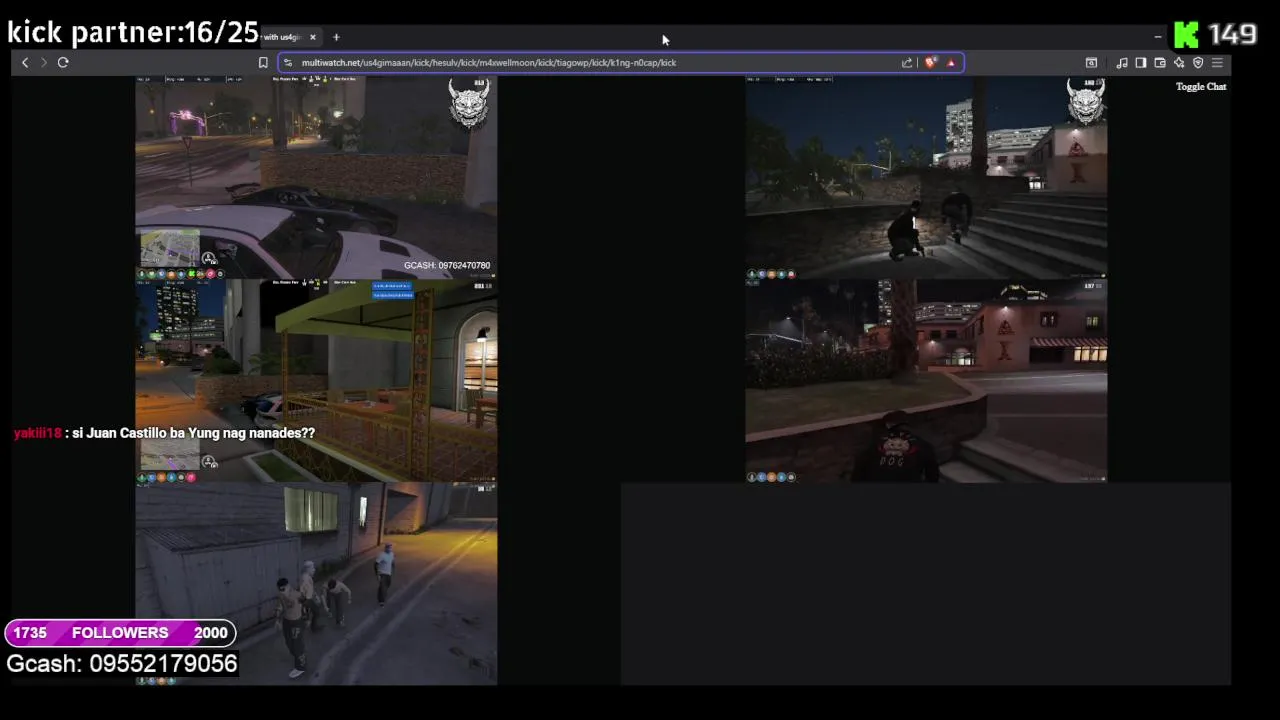
Task: Click the yakiii18 chat username
Action: coord(38,433)
